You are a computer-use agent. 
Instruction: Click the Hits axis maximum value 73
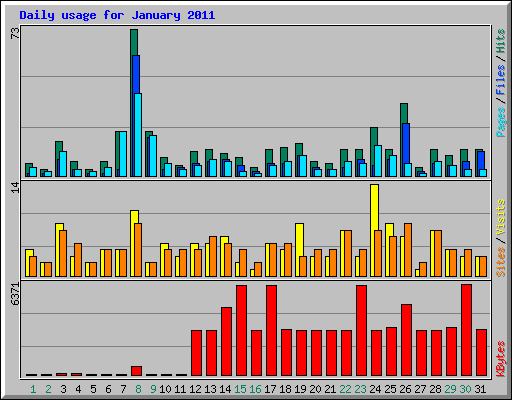[15, 33]
